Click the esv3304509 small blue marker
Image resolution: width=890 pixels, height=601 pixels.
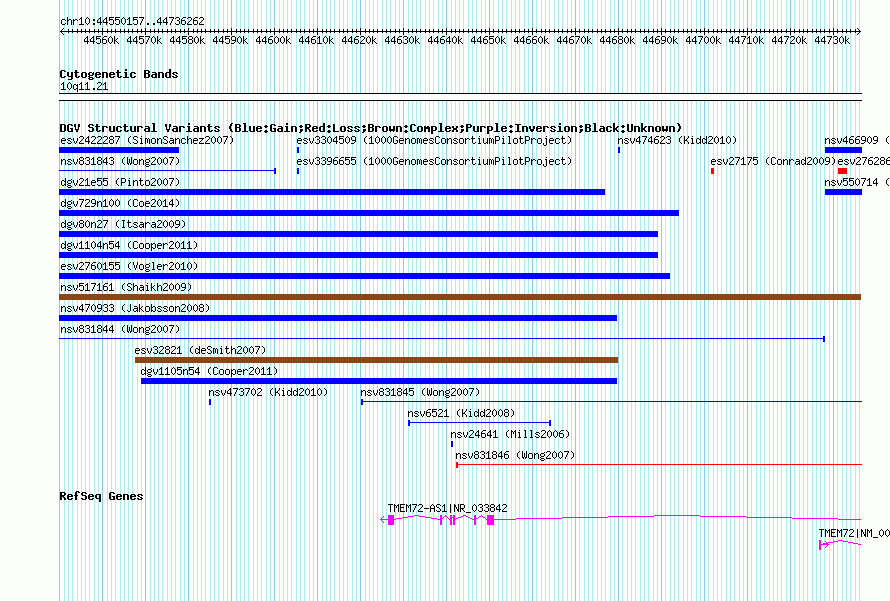(x=298, y=150)
